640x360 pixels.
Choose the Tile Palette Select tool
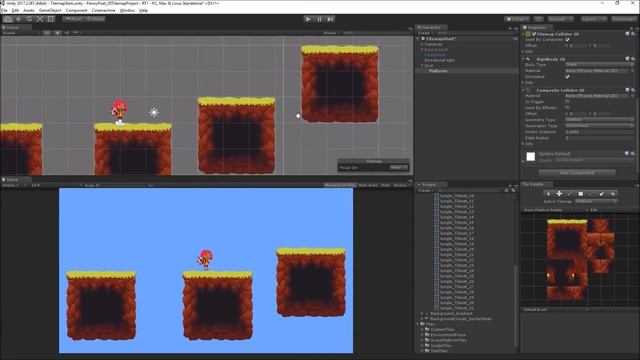tap(548, 194)
